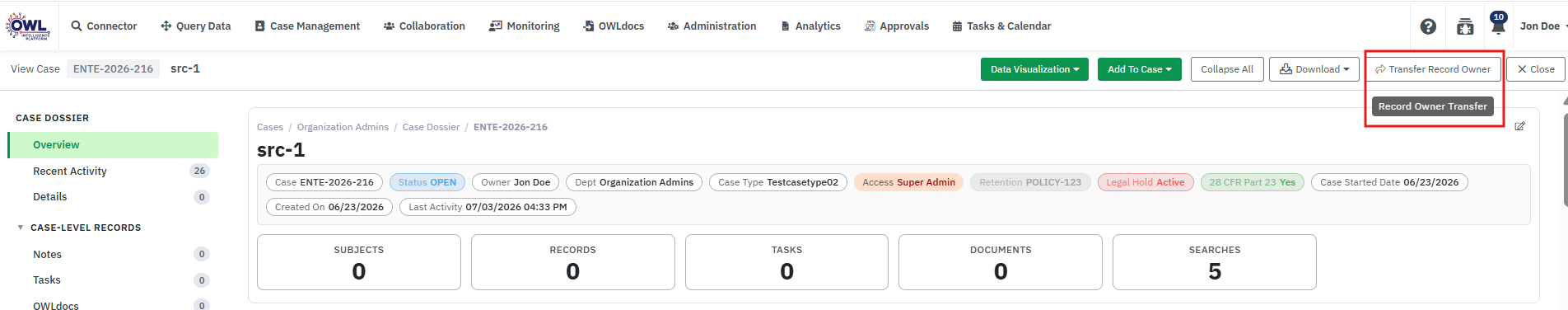Click the Case Started Date badge
Screen dimensions: 1568x310
point(1389,182)
